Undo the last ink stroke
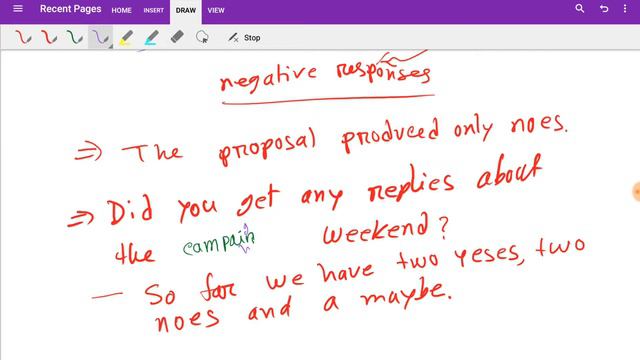Image resolution: width=640 pixels, height=360 pixels. (x=604, y=9)
